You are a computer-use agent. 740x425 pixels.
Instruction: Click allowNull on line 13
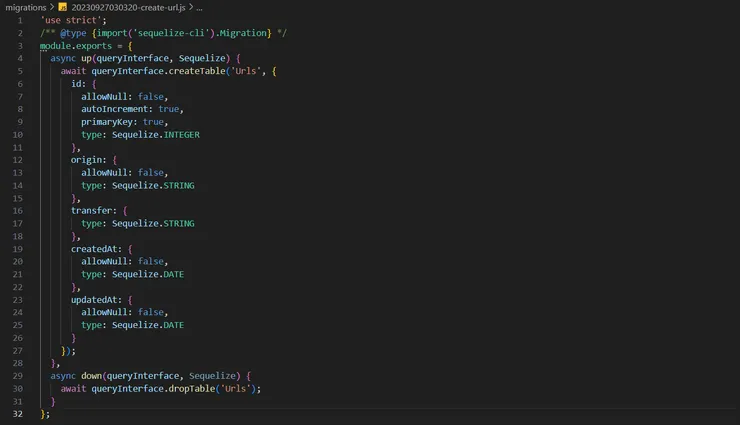point(104,173)
